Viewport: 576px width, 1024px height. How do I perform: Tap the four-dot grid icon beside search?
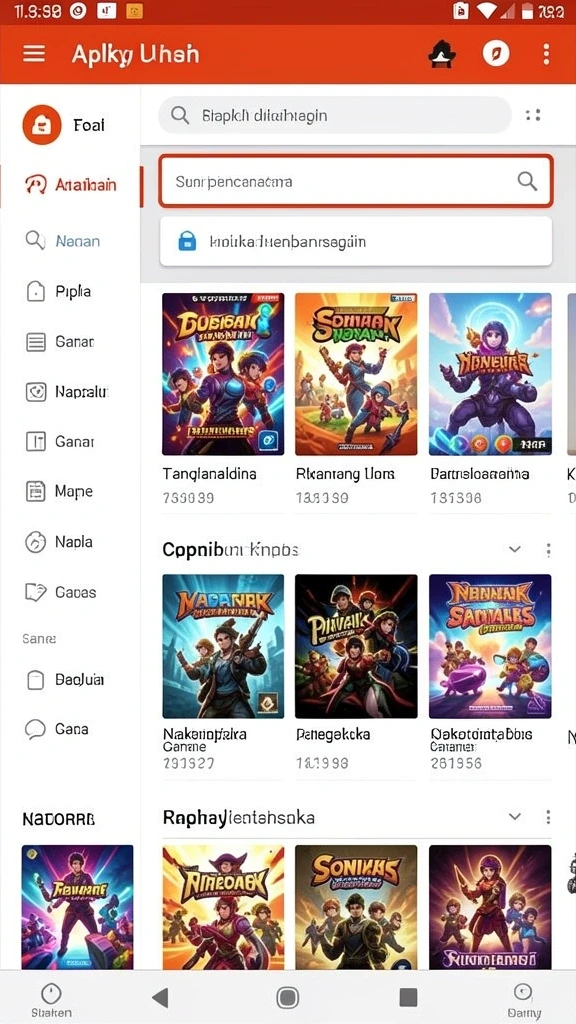(533, 116)
